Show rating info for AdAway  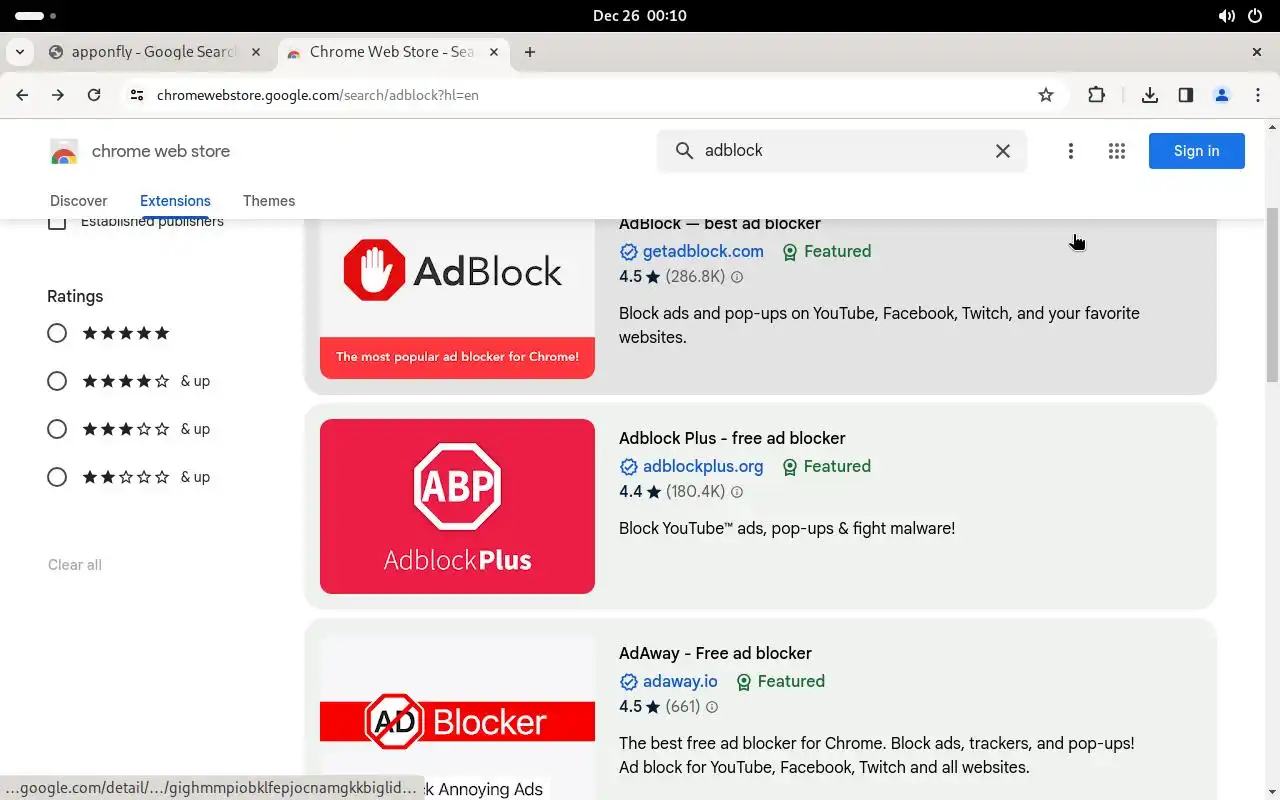point(712,707)
